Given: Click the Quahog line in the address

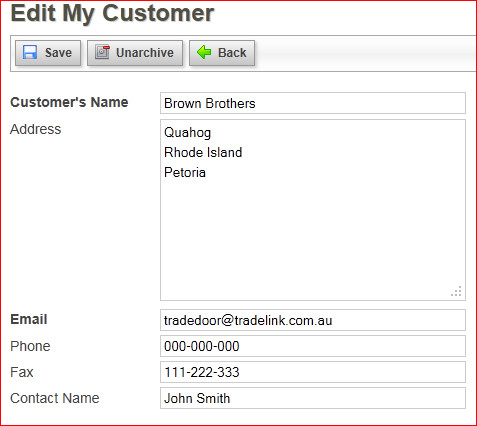Looking at the screenshot, I should tap(187, 133).
